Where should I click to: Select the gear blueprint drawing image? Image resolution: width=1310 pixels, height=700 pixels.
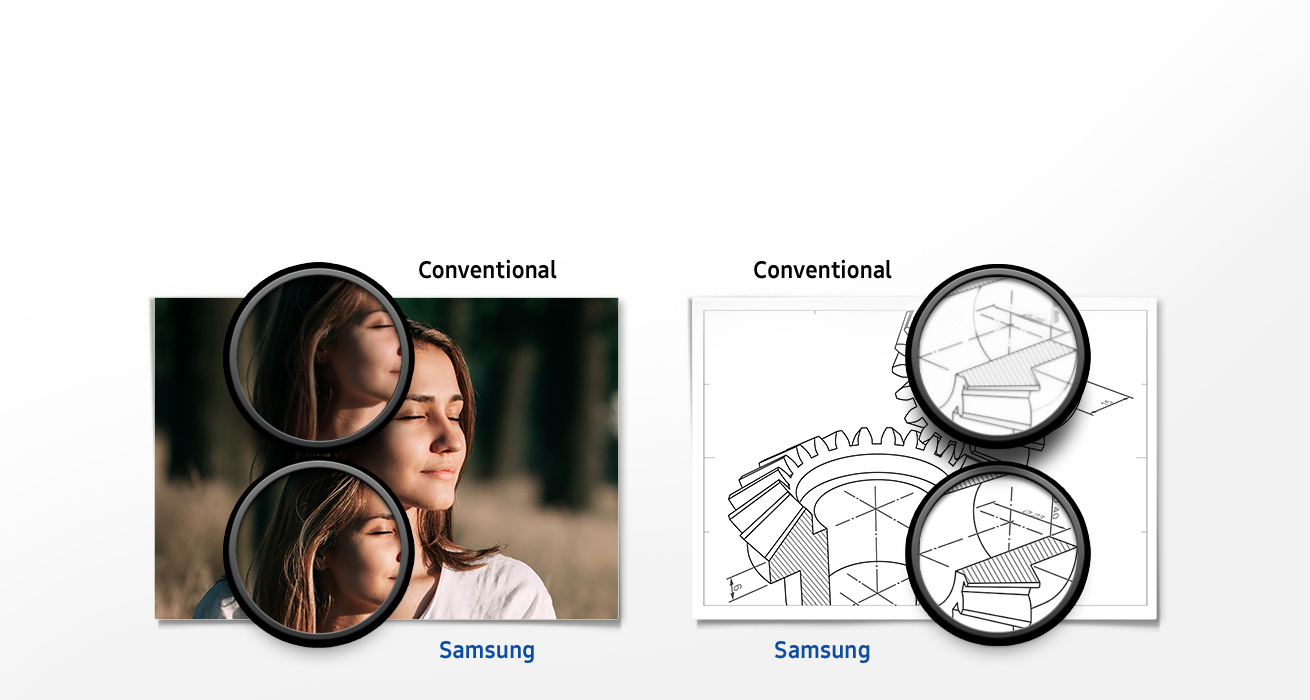pos(924,458)
